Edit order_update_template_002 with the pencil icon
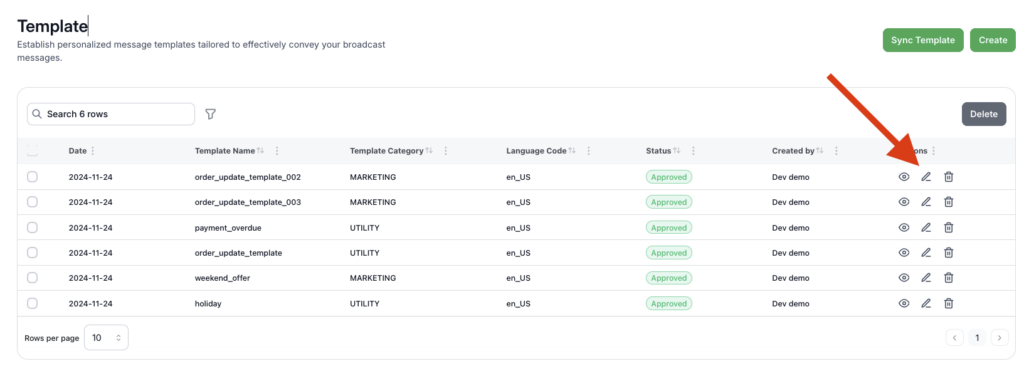 point(926,177)
